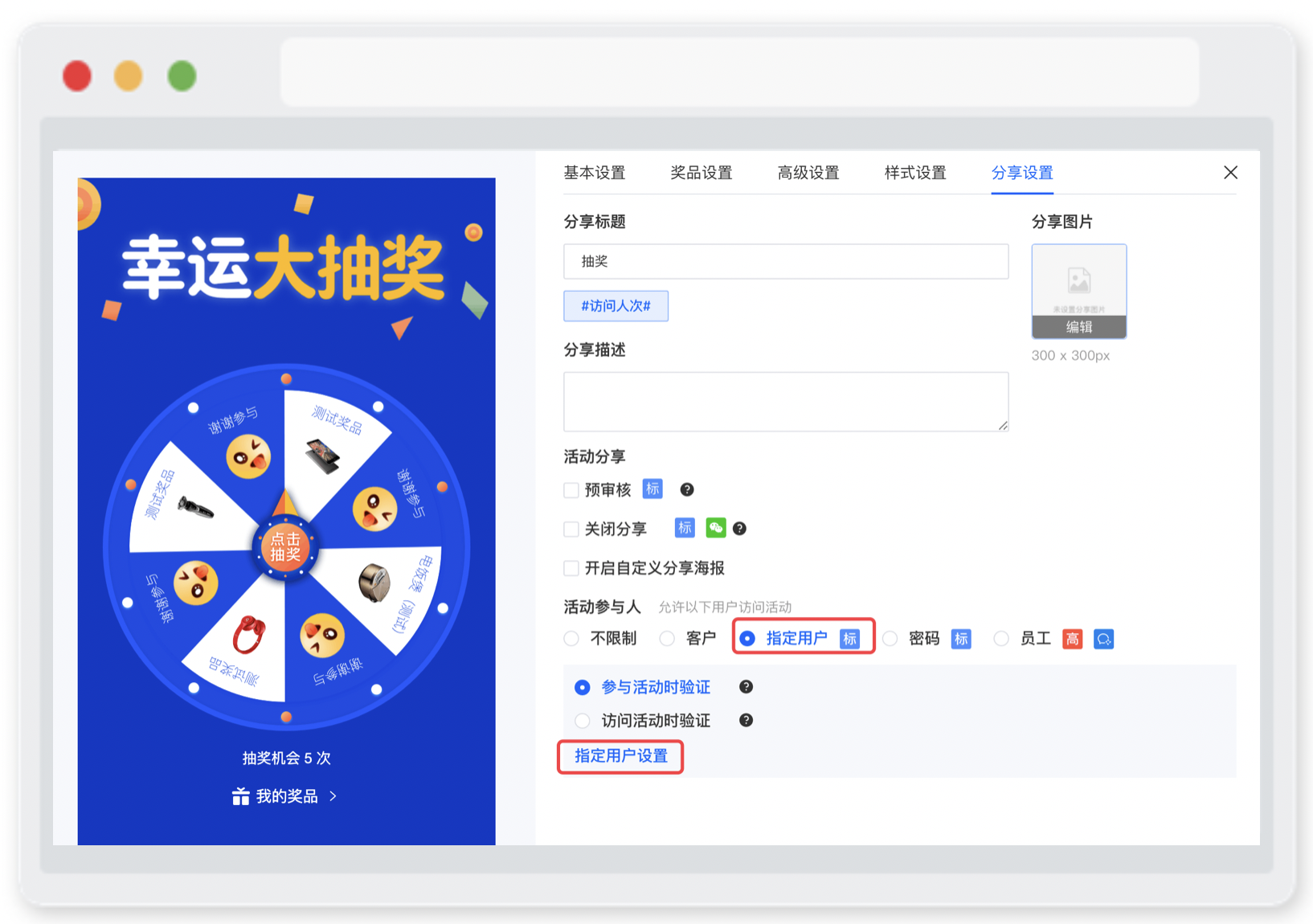This screenshot has width=1313, height=924.
Task: Check the 关闭分享 option
Action: 571,529
